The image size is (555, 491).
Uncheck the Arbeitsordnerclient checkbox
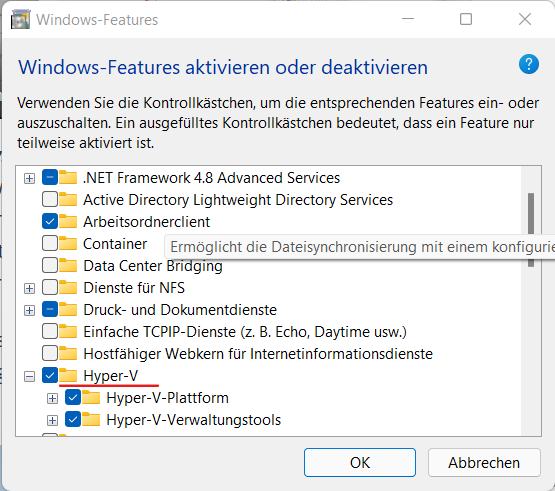pyautogui.click(x=50, y=222)
